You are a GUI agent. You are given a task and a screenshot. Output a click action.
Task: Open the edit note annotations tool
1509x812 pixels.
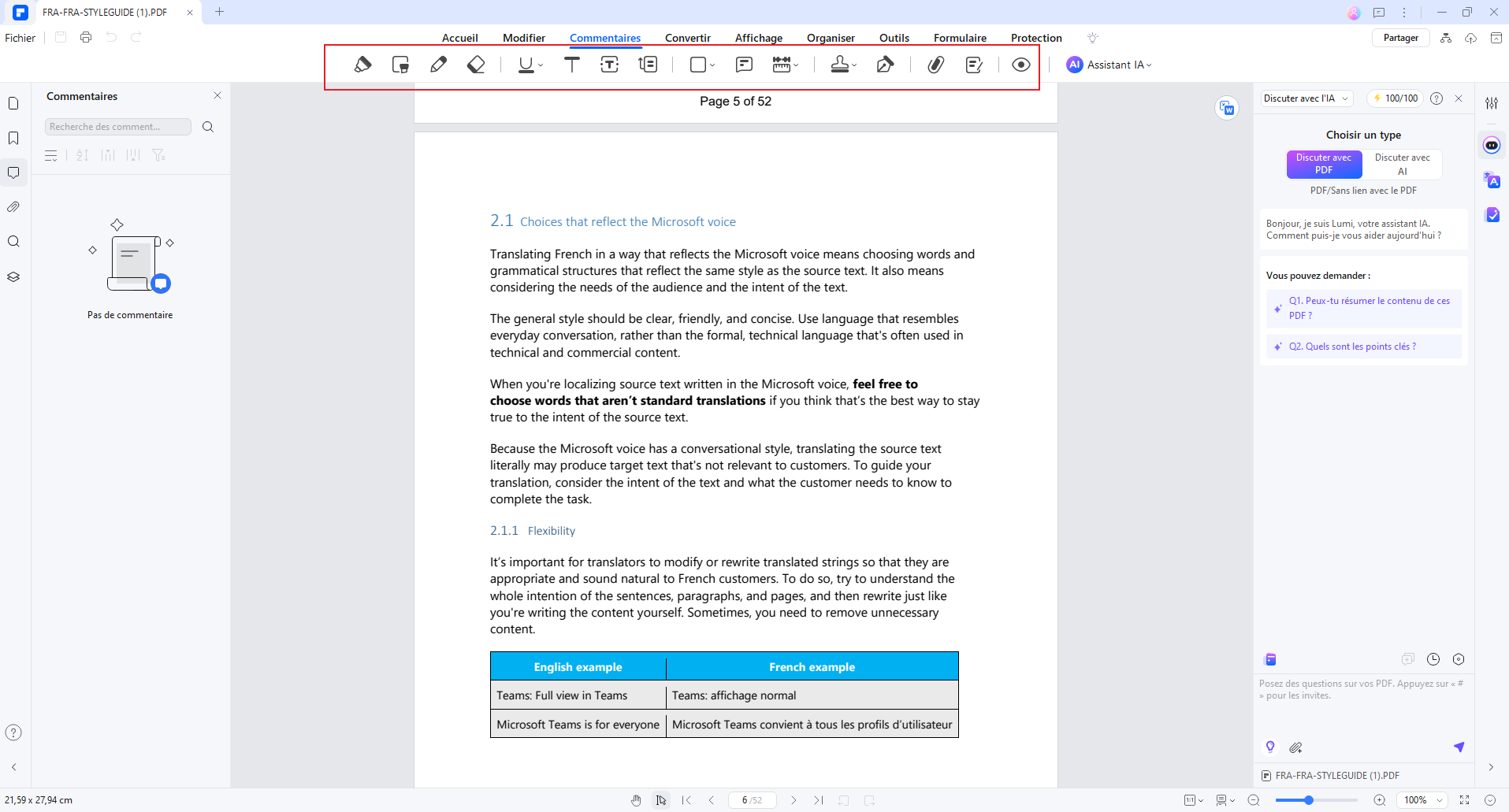pyautogui.click(x=974, y=65)
